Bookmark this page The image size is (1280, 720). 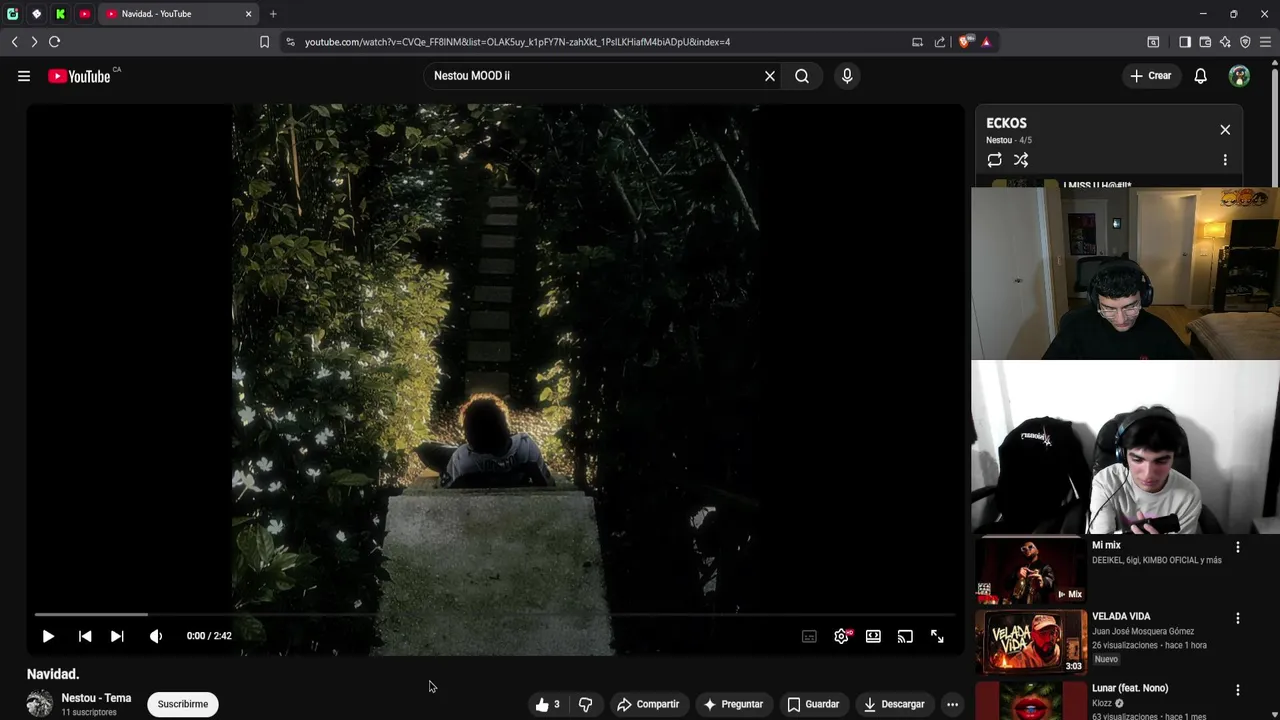[264, 42]
